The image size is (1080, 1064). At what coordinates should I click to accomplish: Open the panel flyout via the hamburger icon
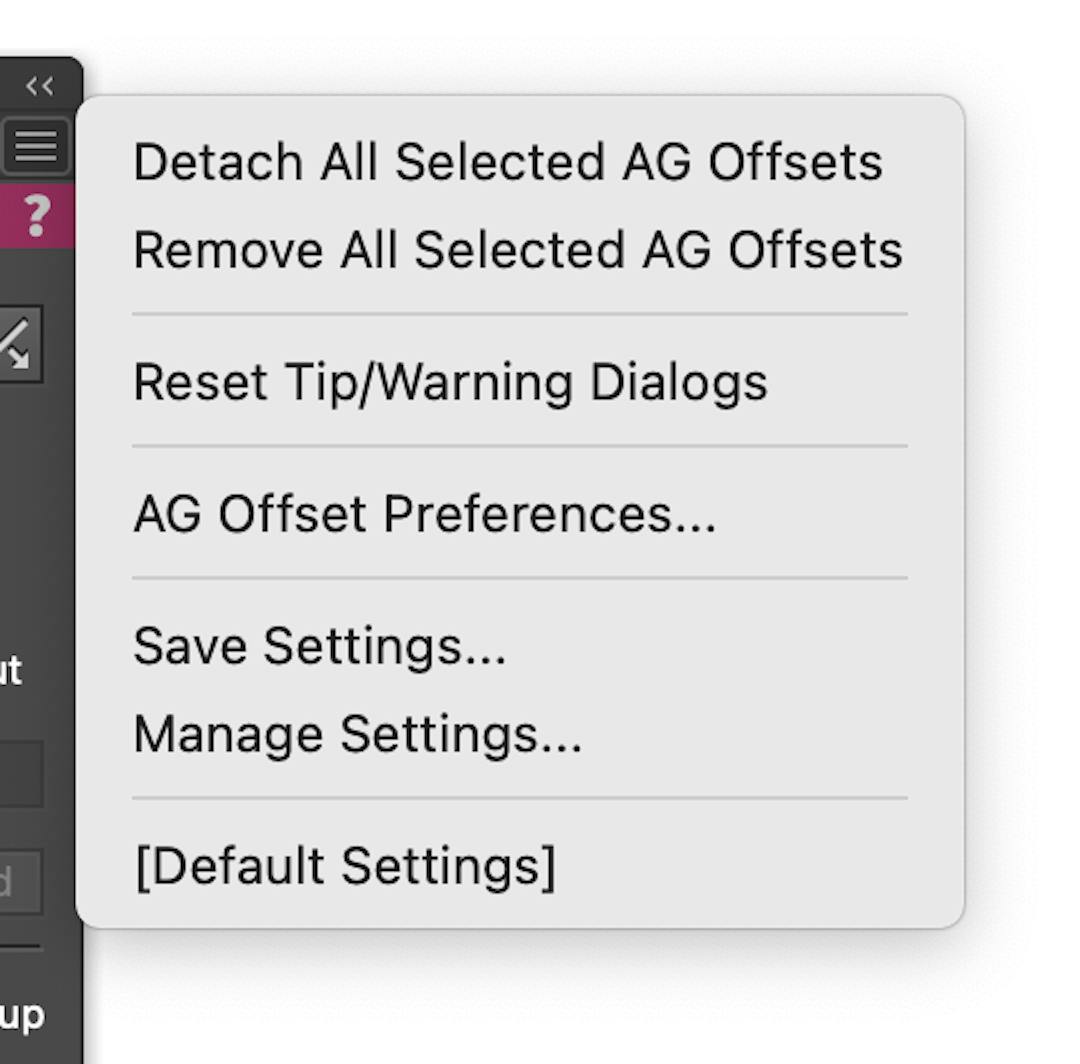pos(37,146)
